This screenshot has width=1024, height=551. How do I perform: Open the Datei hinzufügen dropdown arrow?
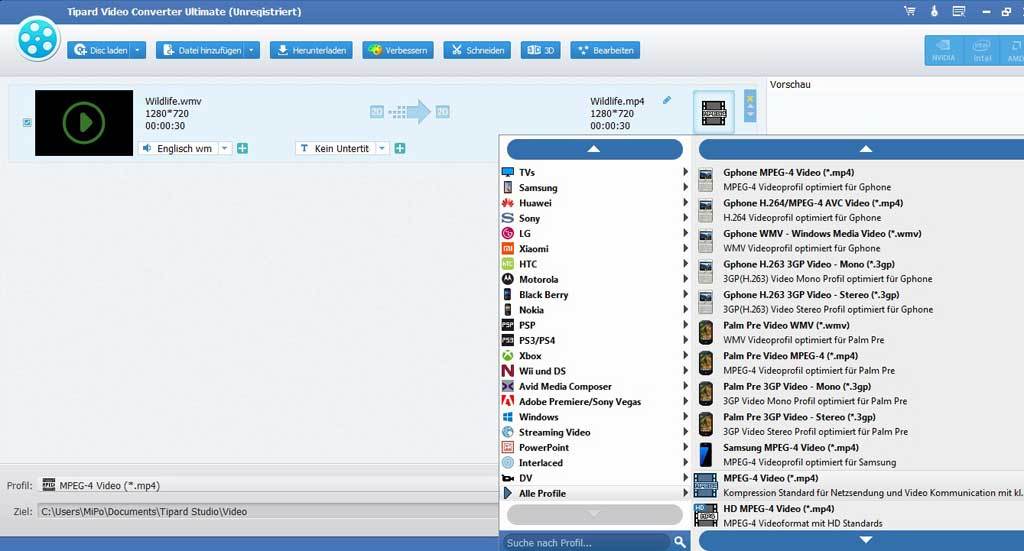click(251, 50)
